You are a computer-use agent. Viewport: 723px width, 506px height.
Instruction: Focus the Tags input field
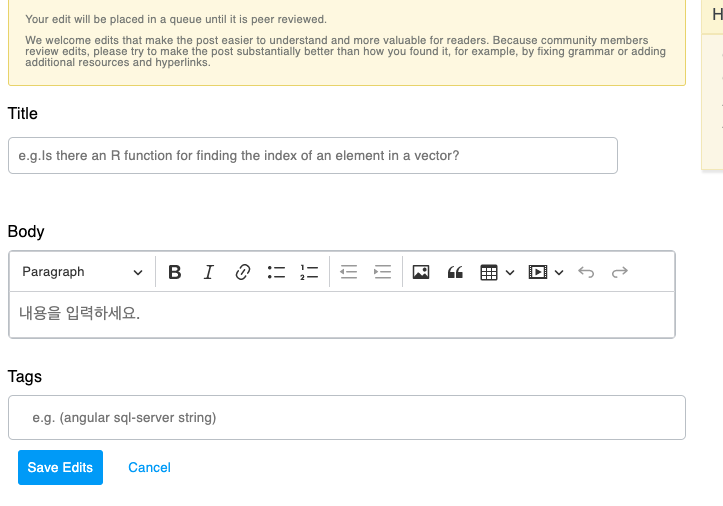[347, 417]
